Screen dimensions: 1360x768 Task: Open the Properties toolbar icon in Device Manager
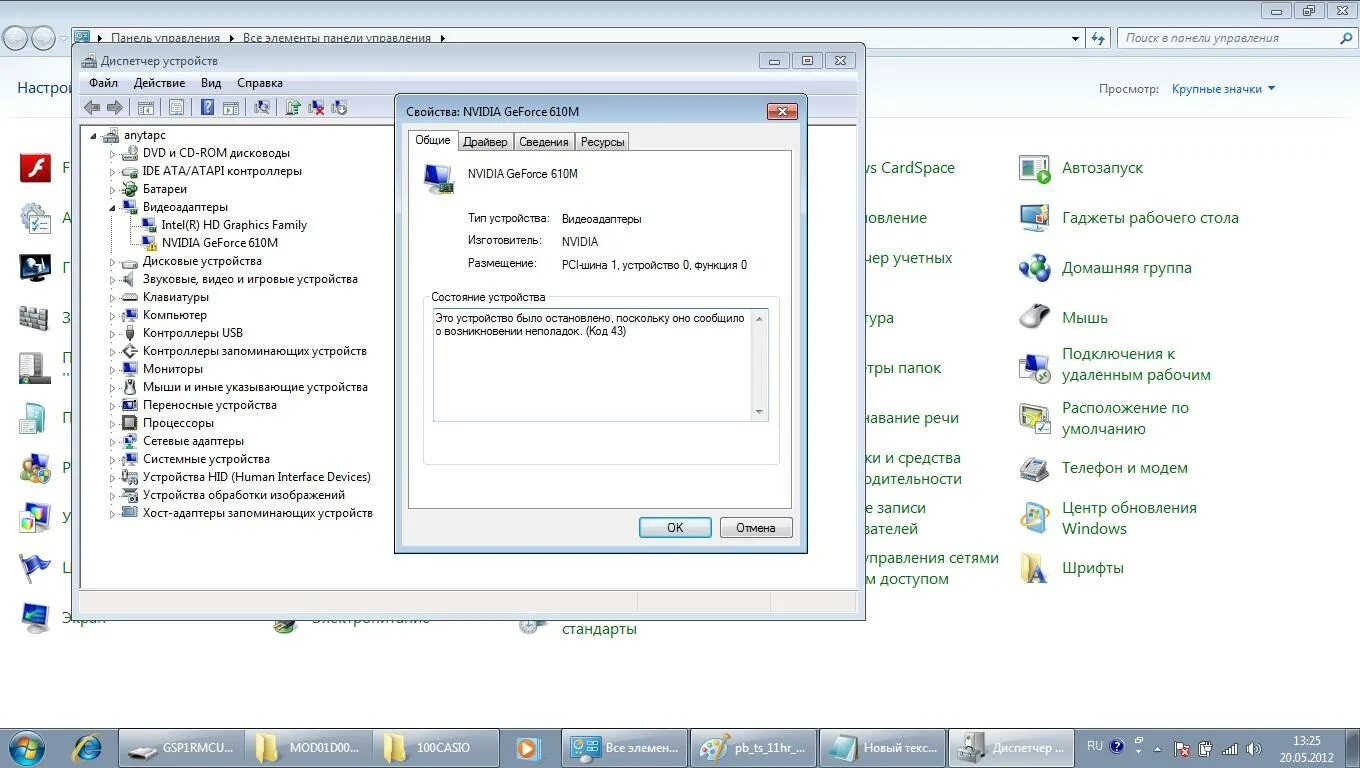[176, 107]
